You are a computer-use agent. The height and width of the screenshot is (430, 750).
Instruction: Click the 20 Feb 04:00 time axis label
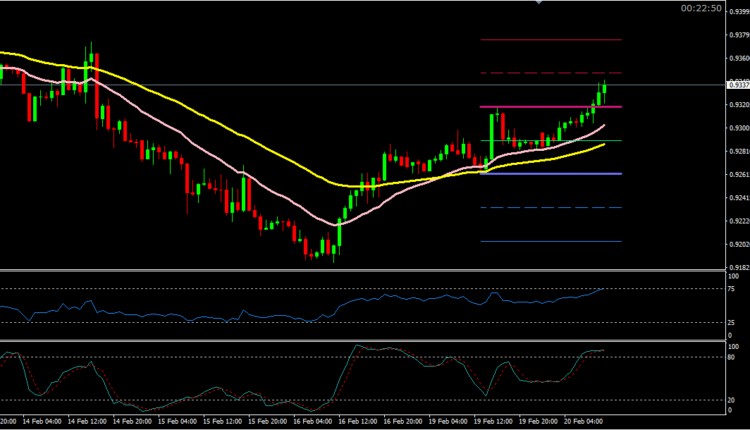pos(585,422)
